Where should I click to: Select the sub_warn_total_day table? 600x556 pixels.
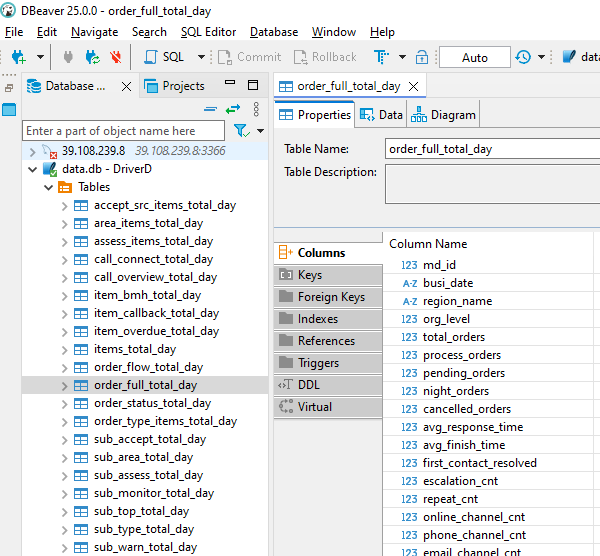point(145,547)
